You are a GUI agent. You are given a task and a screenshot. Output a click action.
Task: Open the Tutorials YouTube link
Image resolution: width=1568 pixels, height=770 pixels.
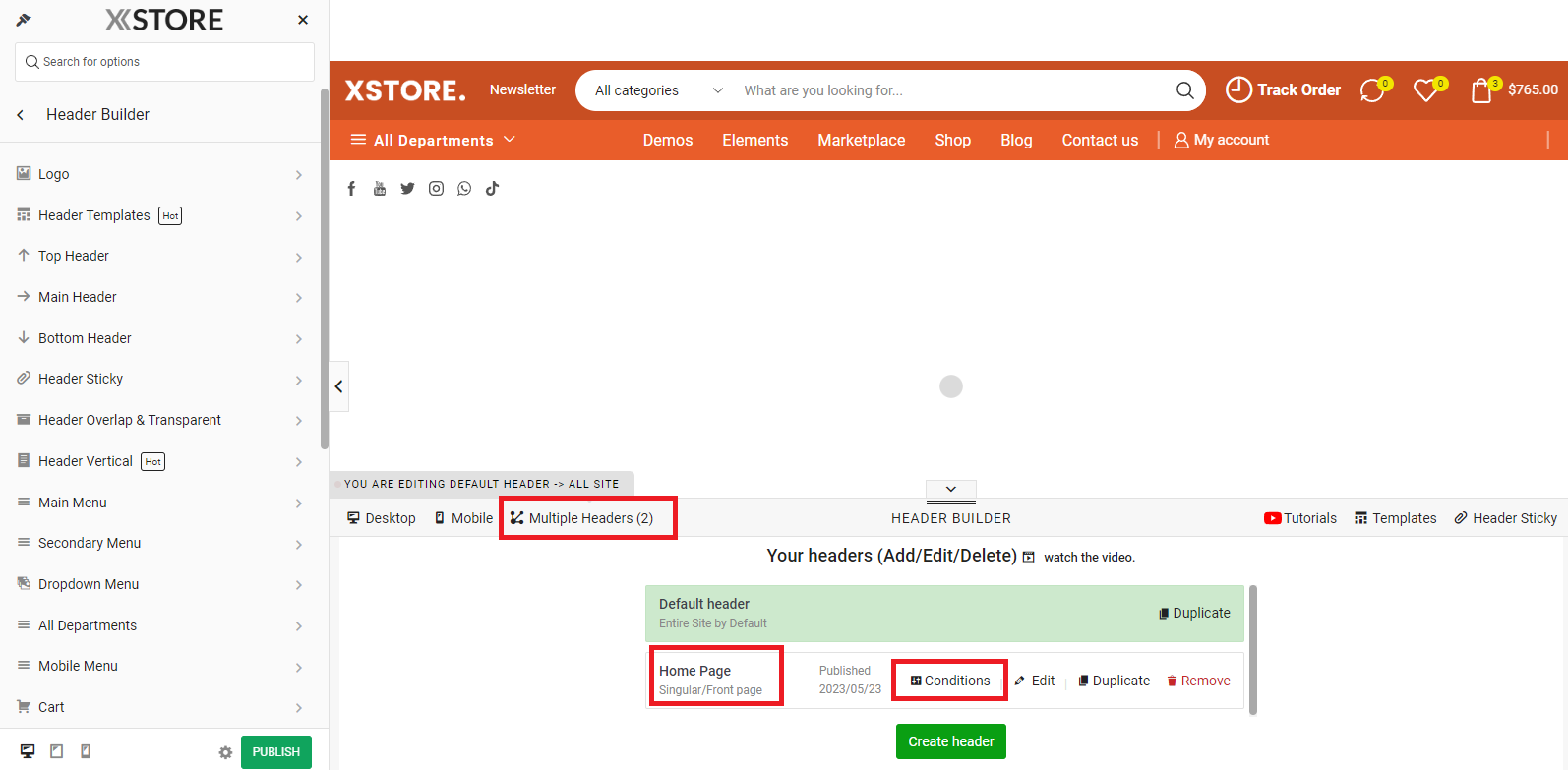pos(1300,518)
